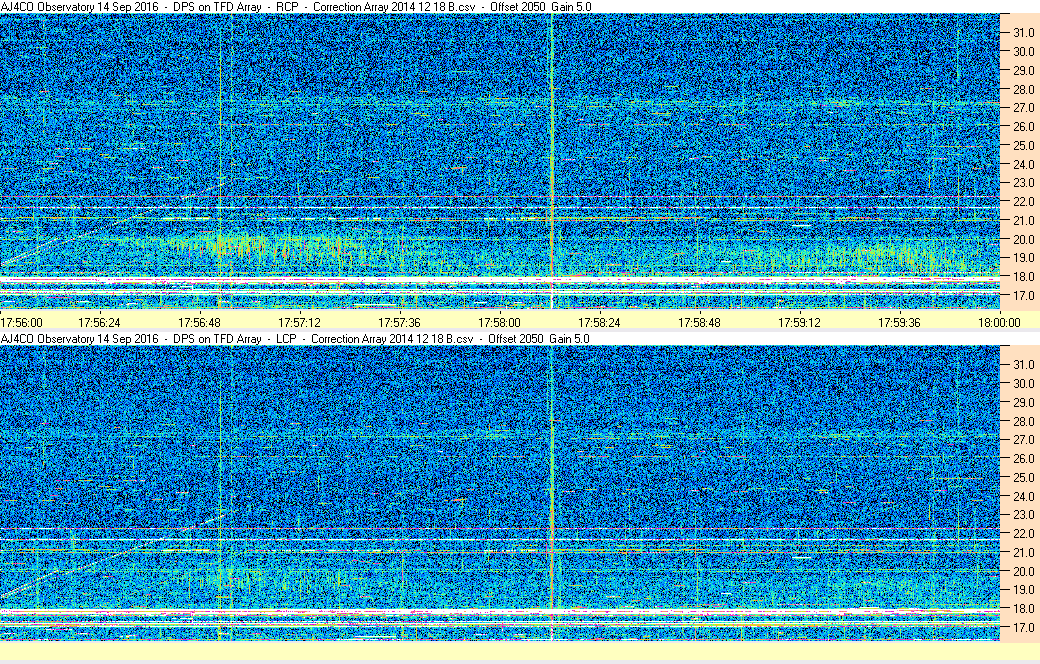The width and height of the screenshot is (1040, 664).
Task: Select the 19.0 frequency label on RCP plot
Action: tap(1023, 258)
